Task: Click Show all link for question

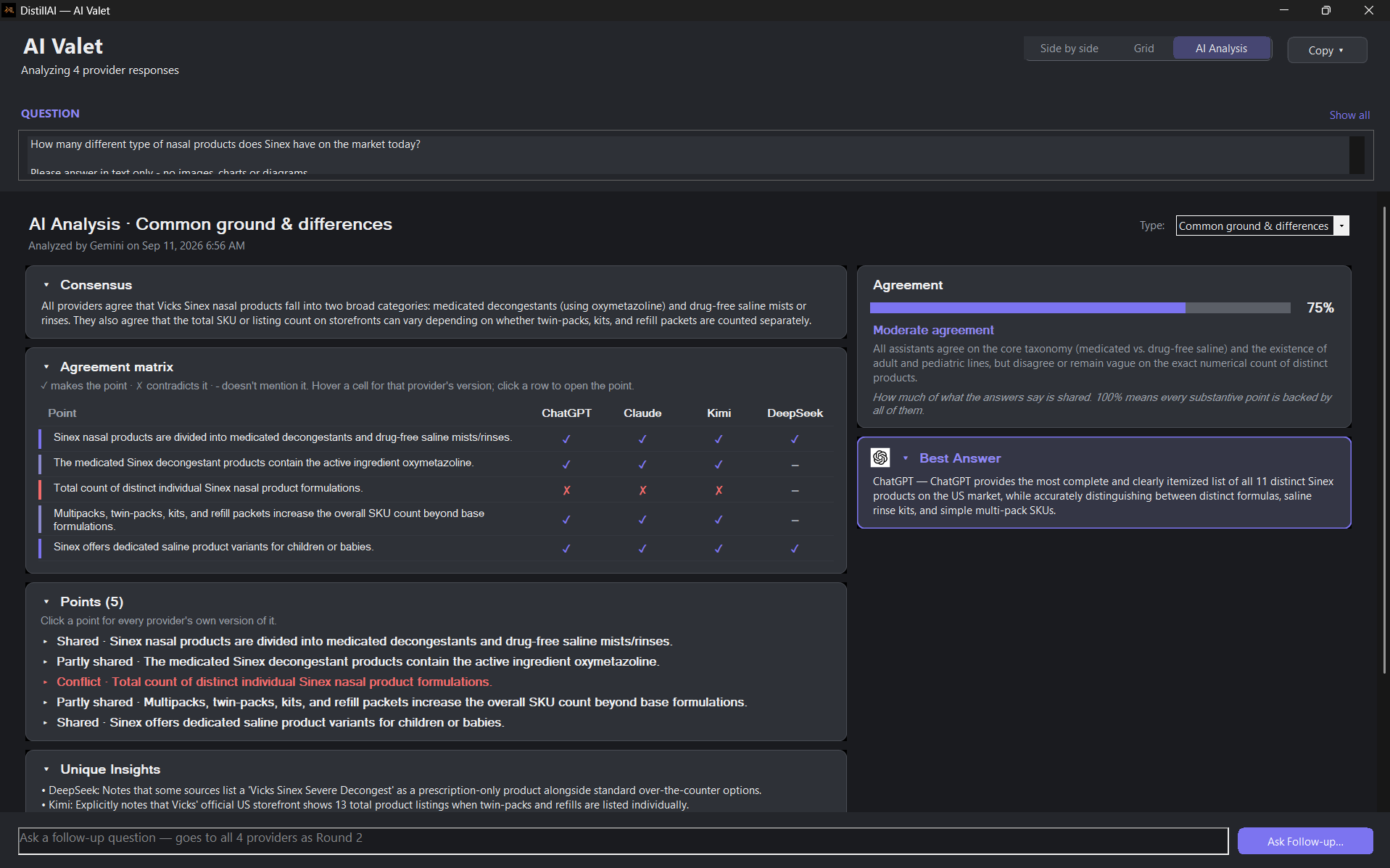Action: click(x=1349, y=115)
